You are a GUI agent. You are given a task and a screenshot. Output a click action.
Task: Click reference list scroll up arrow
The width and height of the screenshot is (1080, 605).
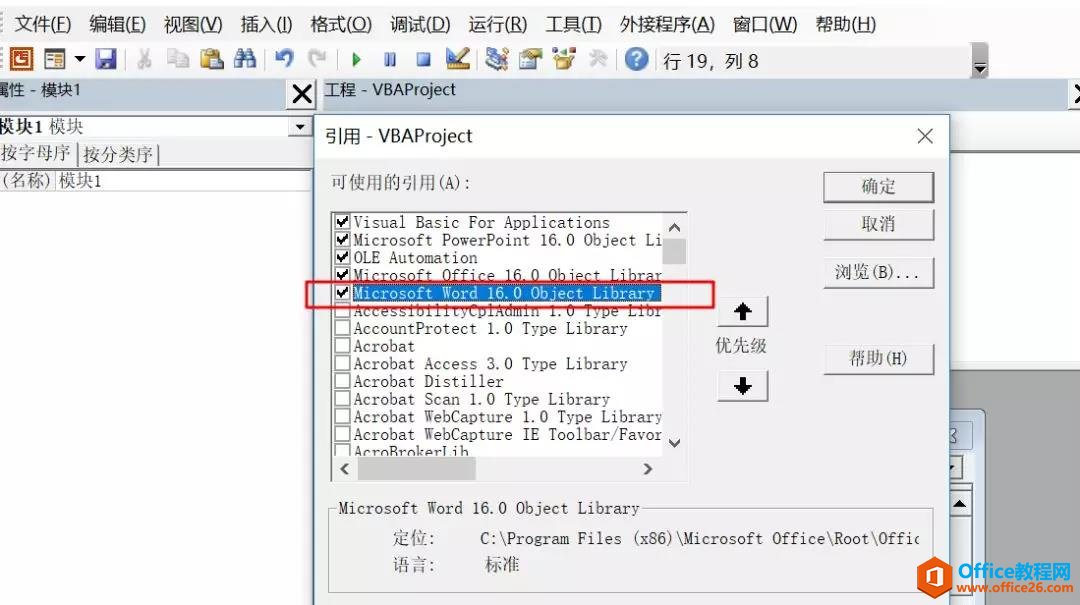[674, 227]
